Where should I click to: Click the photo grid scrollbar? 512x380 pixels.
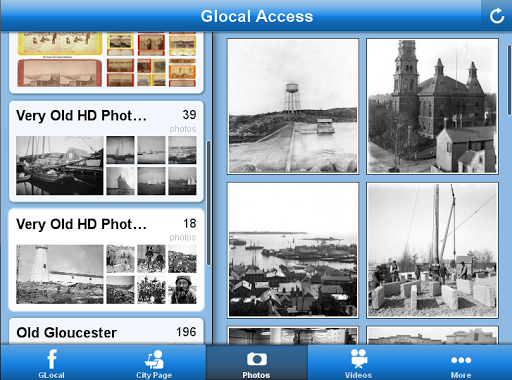pos(509,80)
